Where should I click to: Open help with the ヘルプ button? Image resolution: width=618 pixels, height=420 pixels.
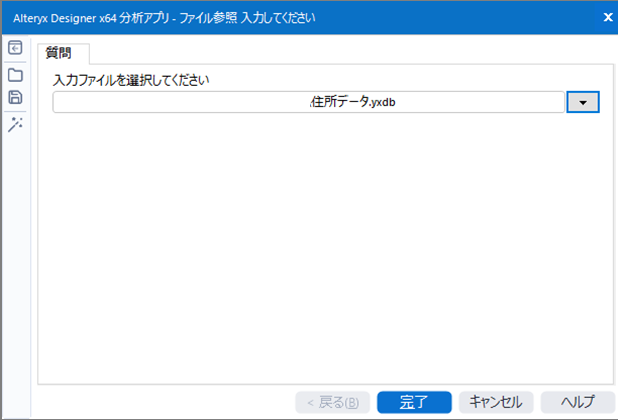coord(577,402)
